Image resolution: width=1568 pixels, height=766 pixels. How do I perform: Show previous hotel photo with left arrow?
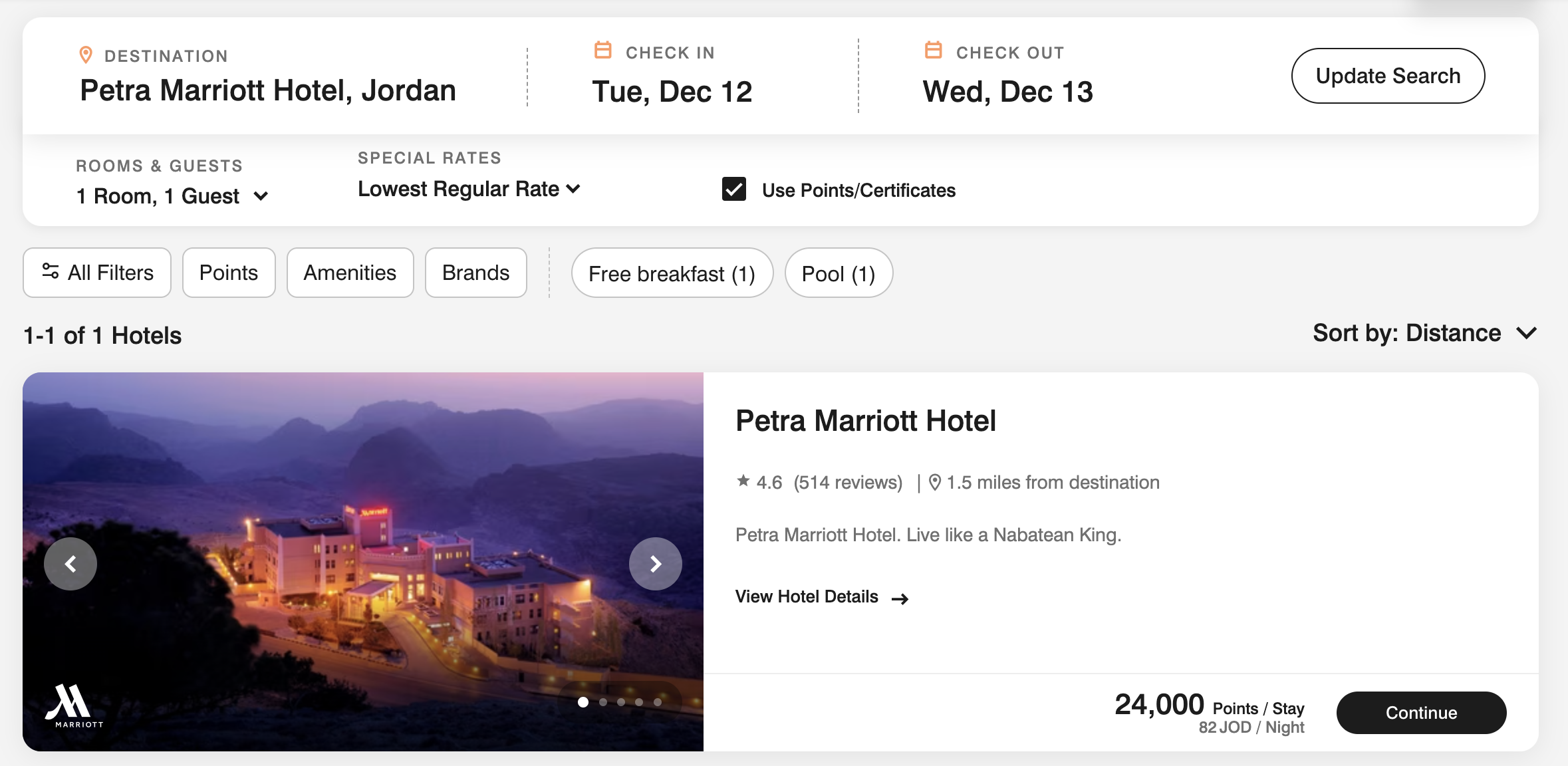[x=70, y=564]
